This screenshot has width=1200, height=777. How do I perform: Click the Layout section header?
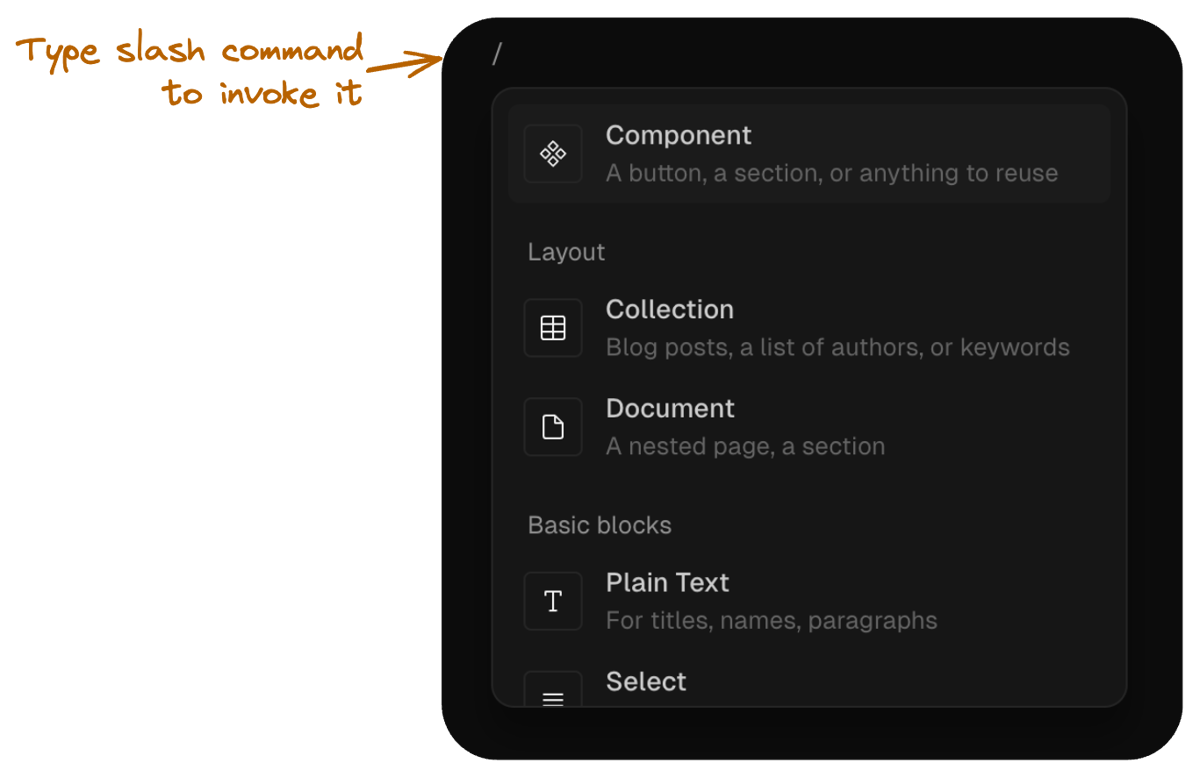566,252
